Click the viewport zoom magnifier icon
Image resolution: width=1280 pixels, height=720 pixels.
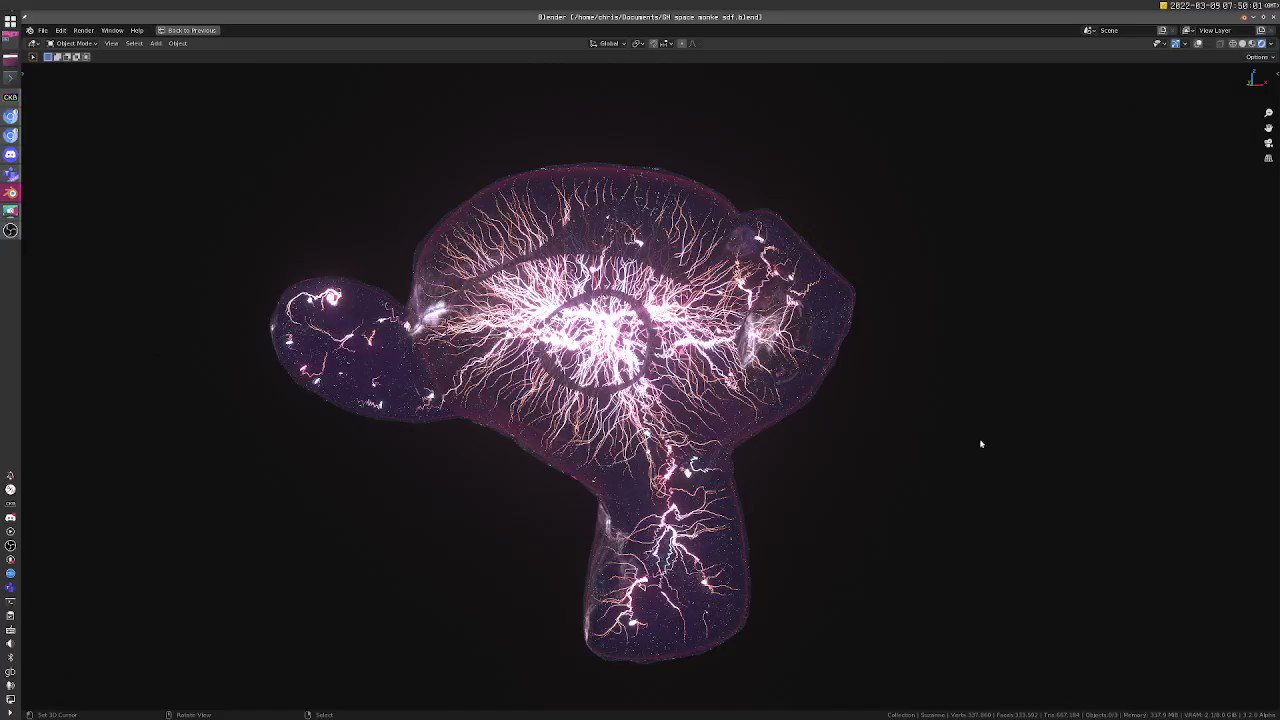pos(1268,114)
